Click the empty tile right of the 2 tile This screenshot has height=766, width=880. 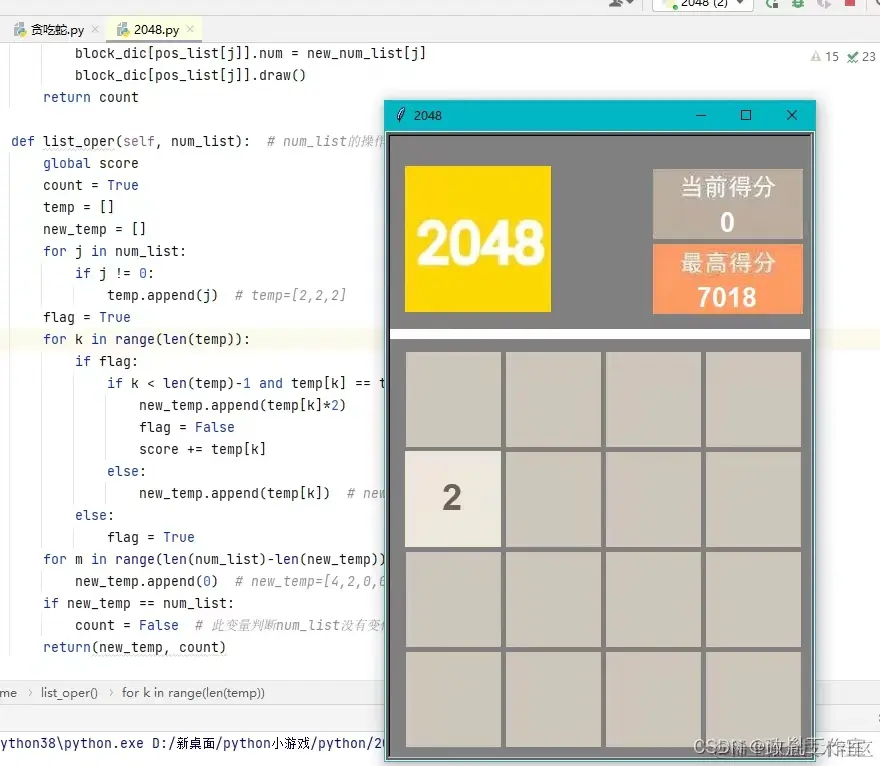click(x=553, y=499)
